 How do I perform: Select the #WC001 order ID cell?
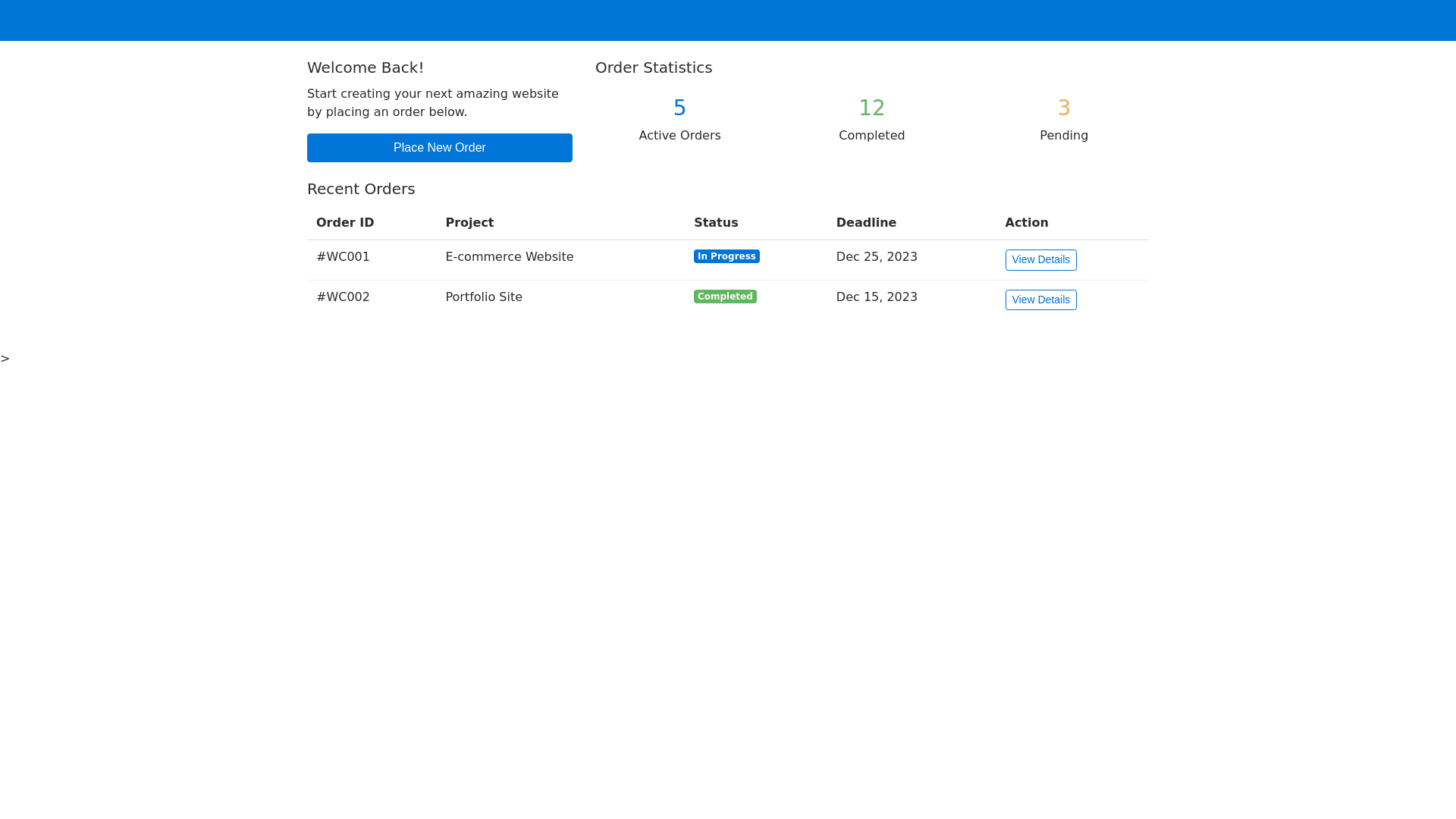point(343,257)
